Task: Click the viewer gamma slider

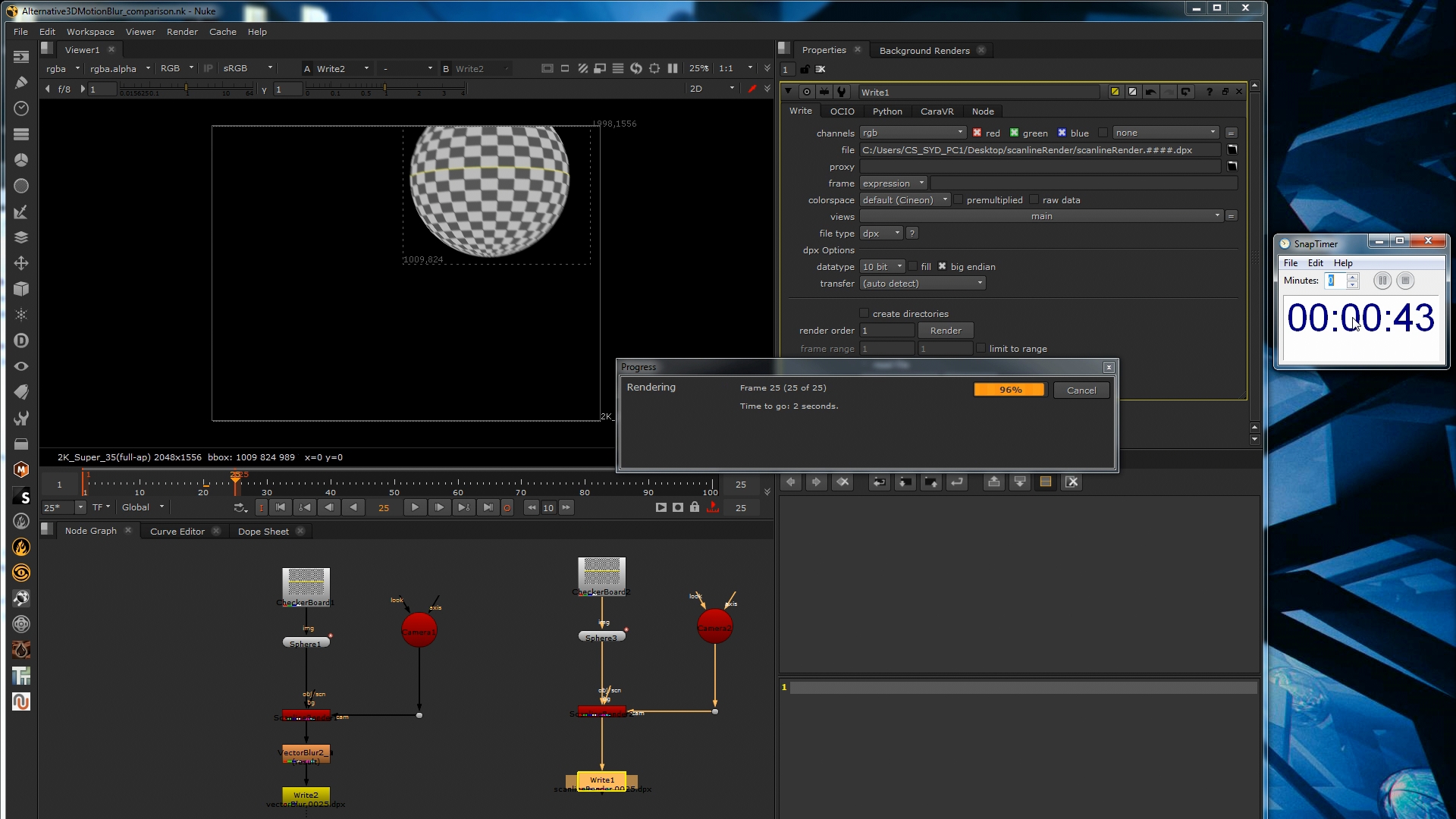Action: pos(385,89)
